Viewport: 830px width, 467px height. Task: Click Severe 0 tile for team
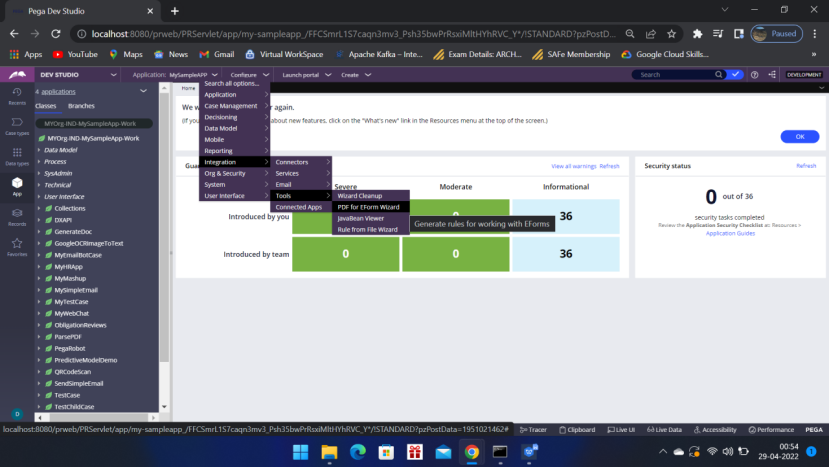(346, 254)
